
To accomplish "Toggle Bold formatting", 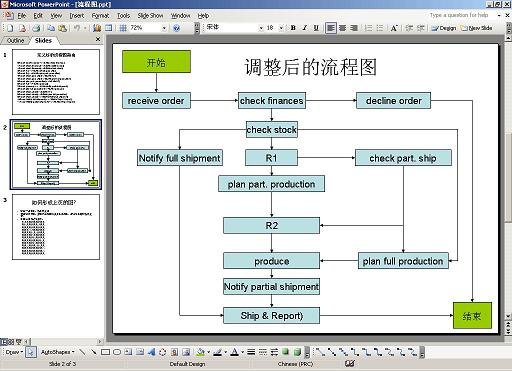I will (x=293, y=28).
